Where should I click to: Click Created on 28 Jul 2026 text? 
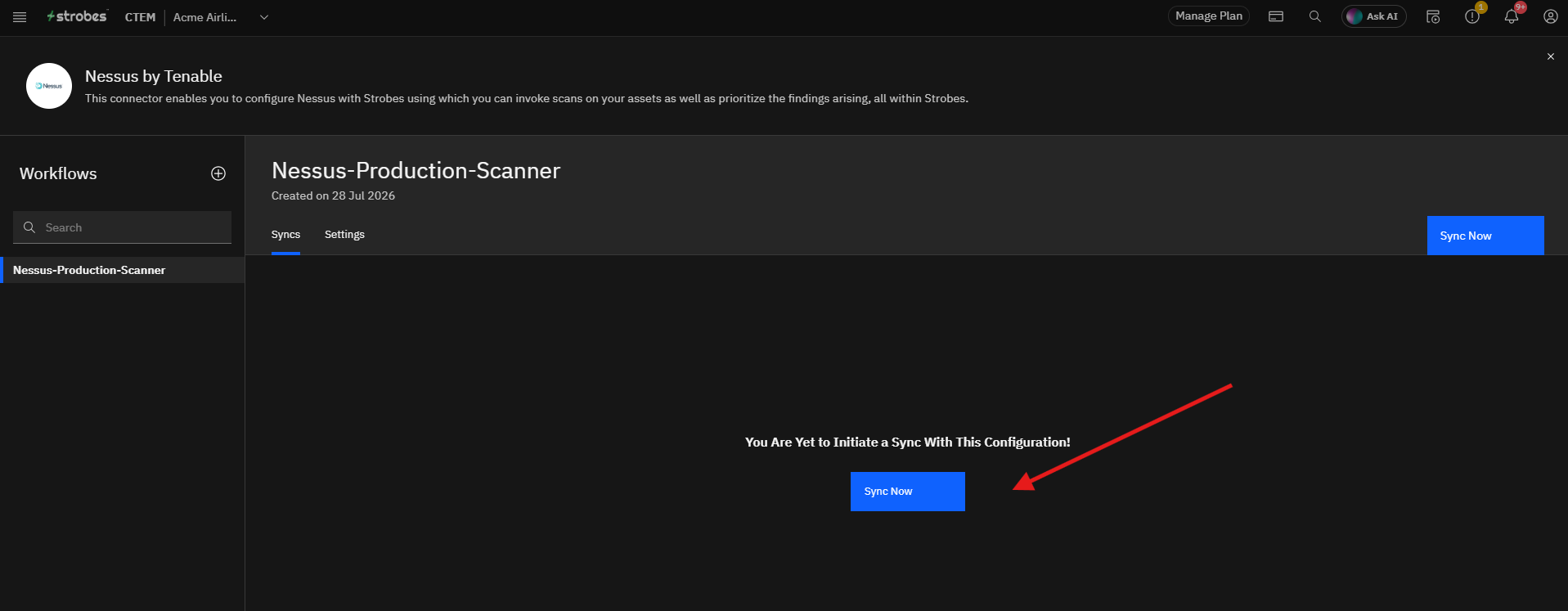[x=333, y=195]
